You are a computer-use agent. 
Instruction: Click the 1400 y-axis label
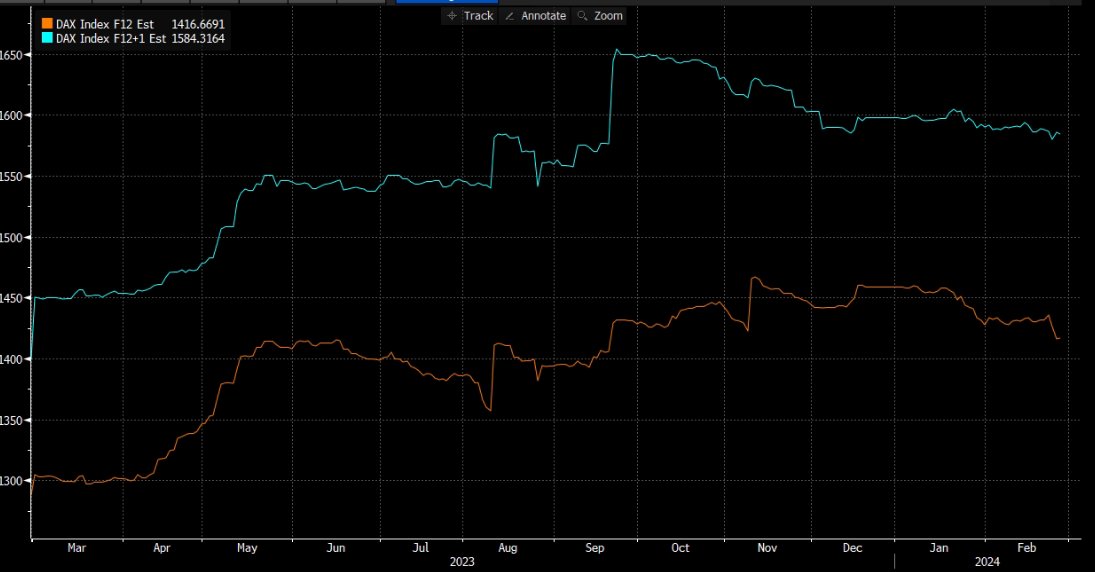(x=13, y=359)
